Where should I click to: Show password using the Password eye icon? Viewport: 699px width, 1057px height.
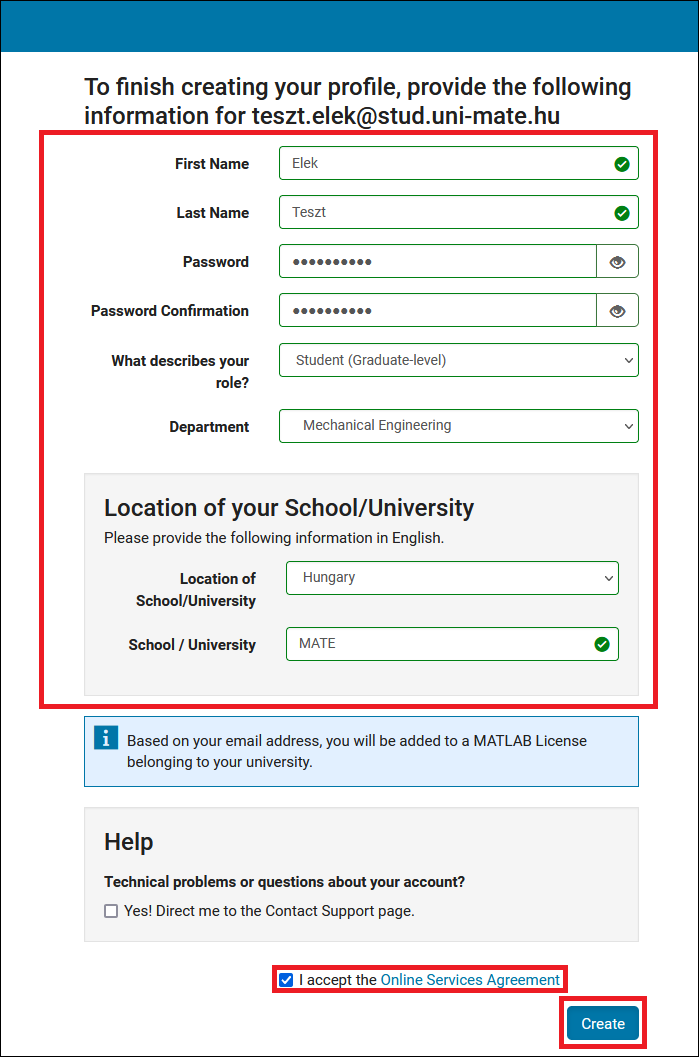(x=617, y=262)
